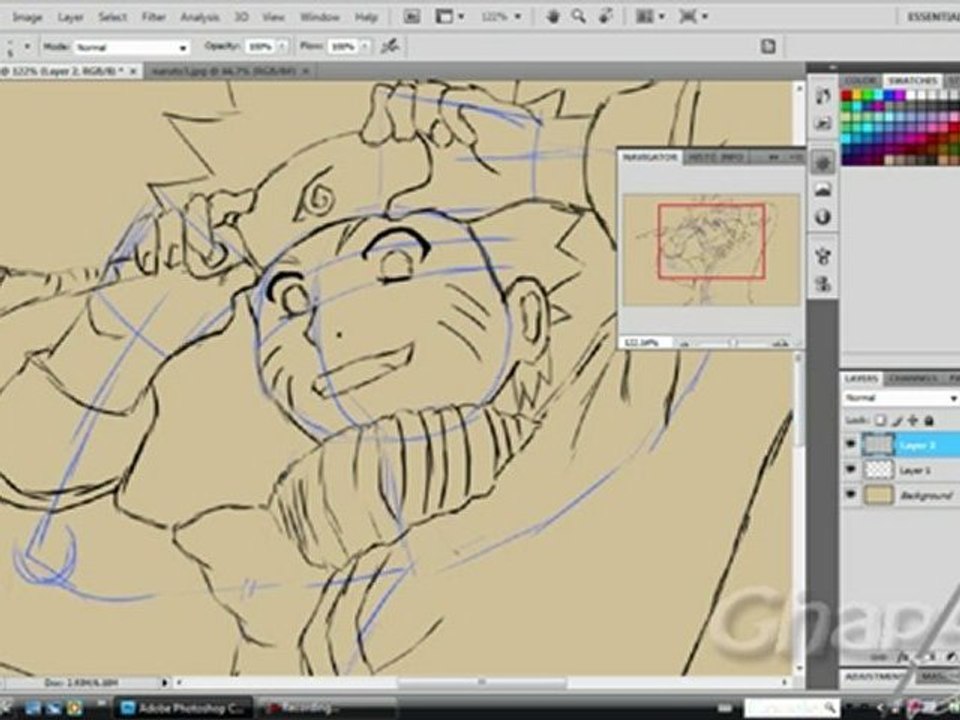Open the Analysis menu
The image size is (960, 720).
200,17
